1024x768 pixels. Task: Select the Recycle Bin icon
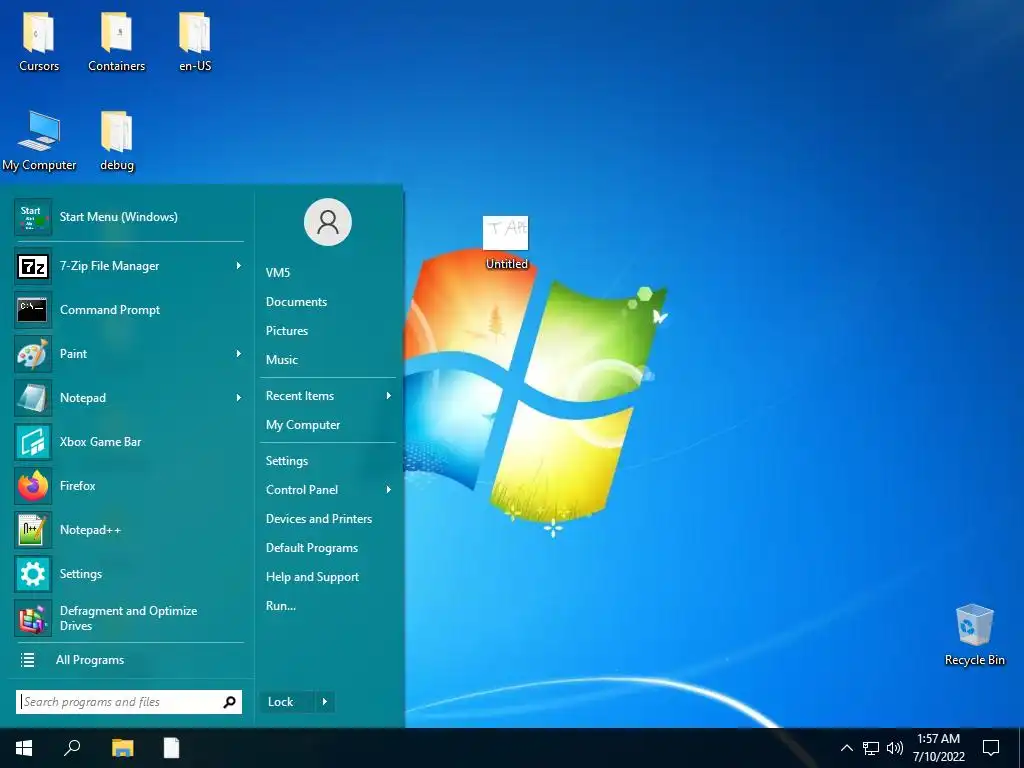(974, 635)
